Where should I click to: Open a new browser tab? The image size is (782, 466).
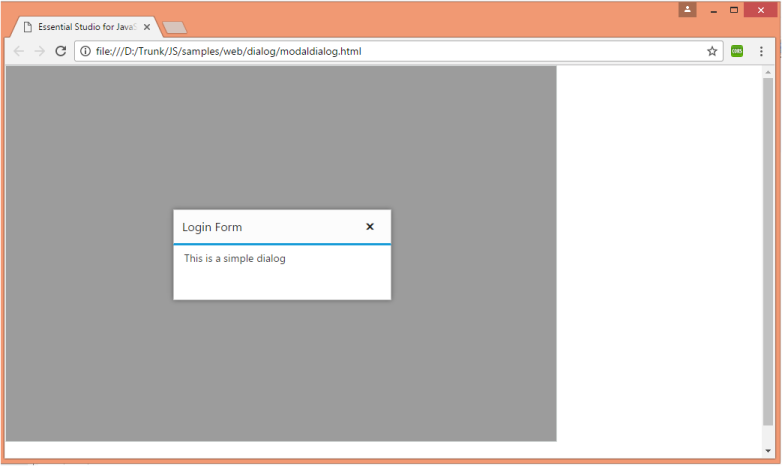pos(175,27)
